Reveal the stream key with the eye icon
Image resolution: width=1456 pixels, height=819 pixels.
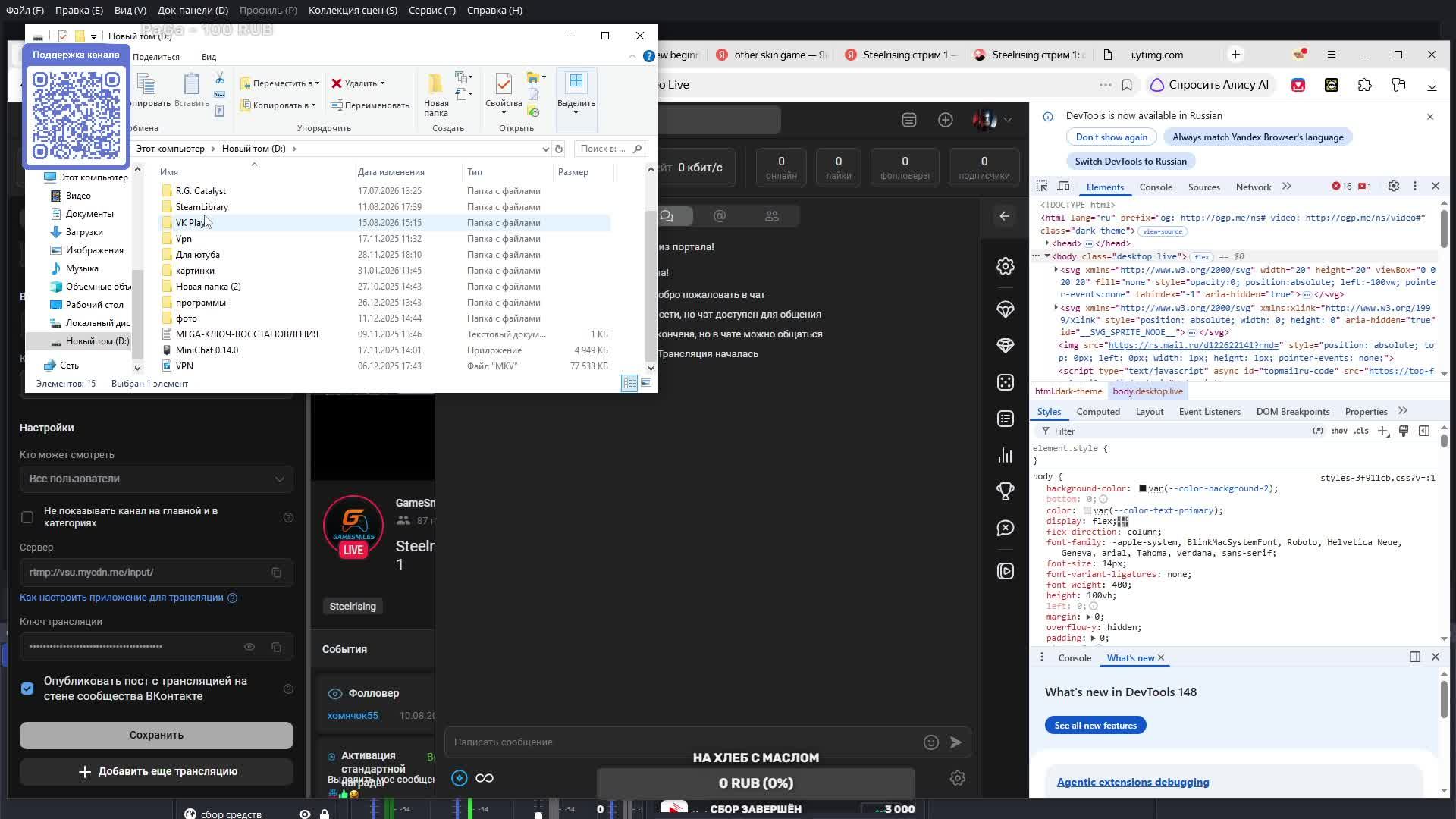coord(249,647)
